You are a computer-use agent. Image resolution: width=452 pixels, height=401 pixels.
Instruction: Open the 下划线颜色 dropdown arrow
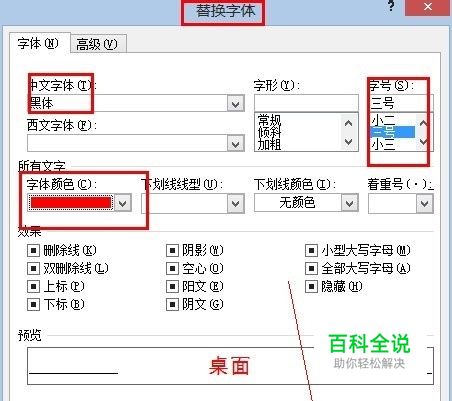coord(349,203)
